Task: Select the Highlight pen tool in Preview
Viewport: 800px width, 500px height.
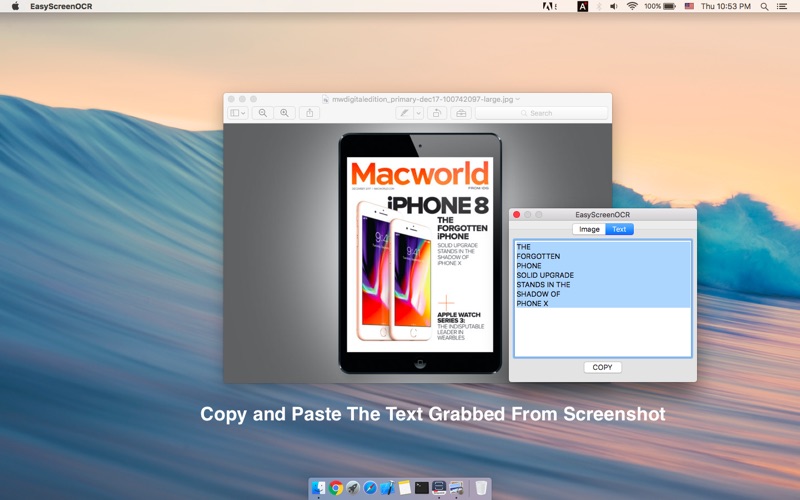Action: click(404, 113)
